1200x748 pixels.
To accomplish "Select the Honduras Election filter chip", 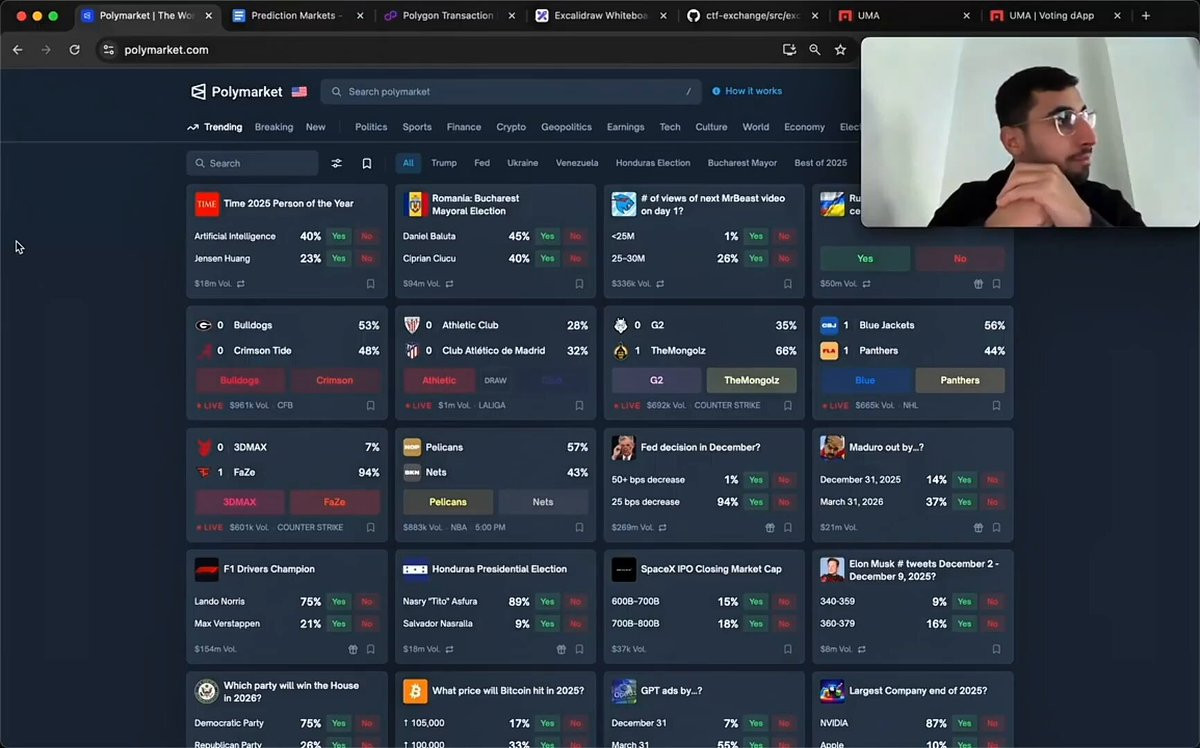I will [x=653, y=163].
